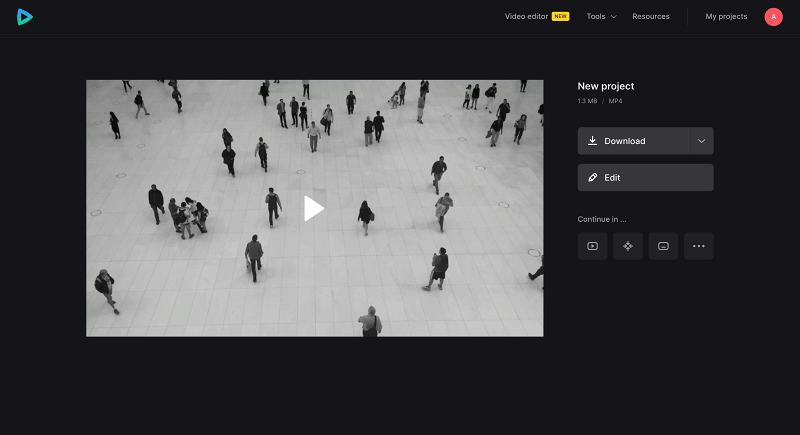The width and height of the screenshot is (800, 435).
Task: Click the Clideo logo icon
Action: coord(24,17)
